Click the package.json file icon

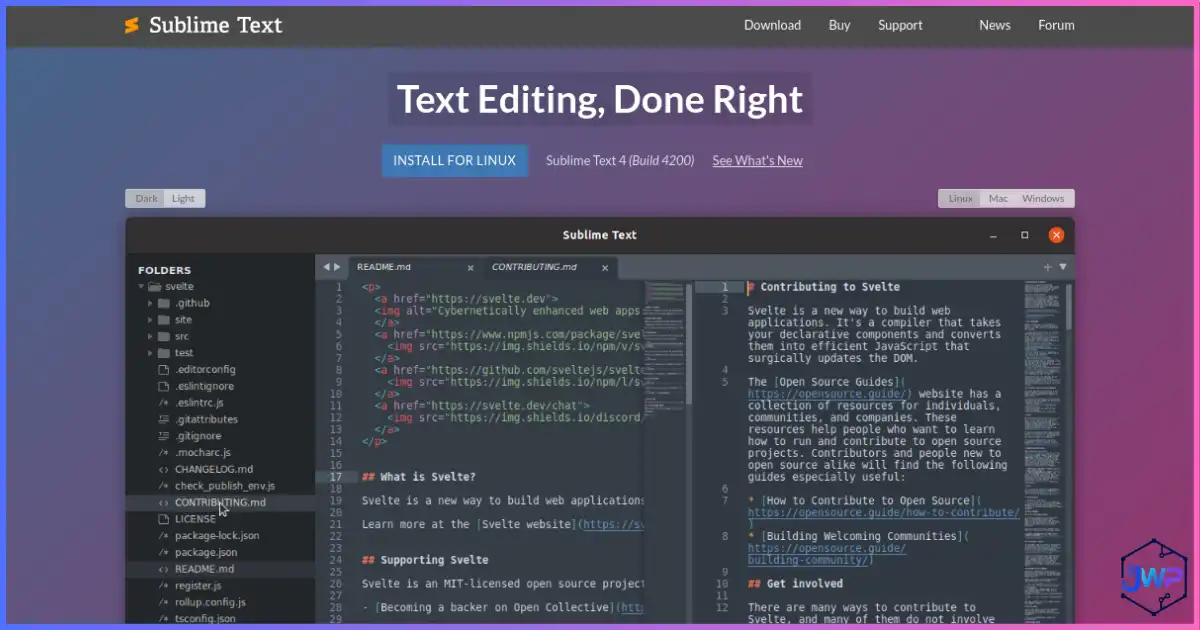pos(164,552)
